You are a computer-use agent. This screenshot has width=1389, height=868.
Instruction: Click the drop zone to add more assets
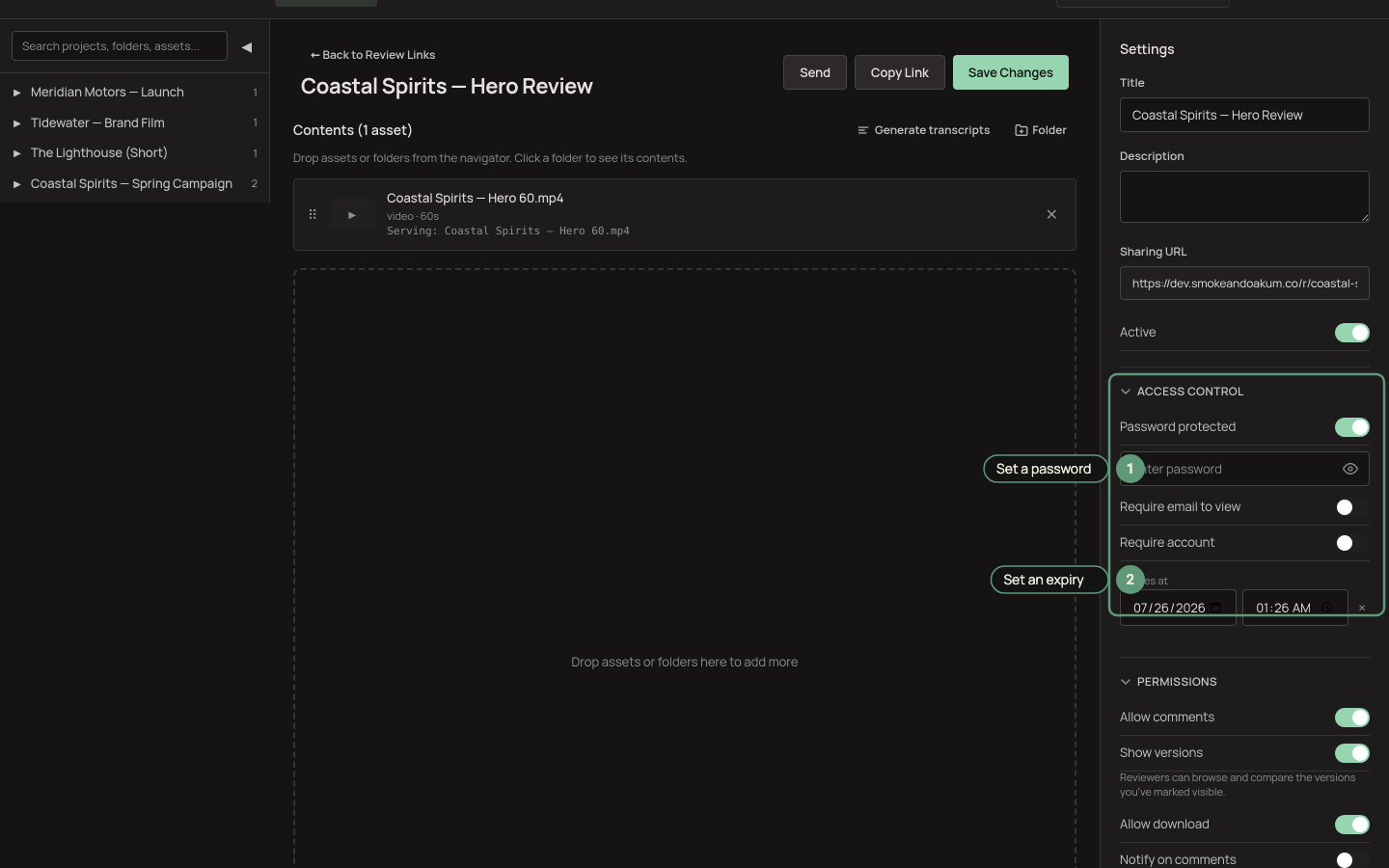(x=685, y=569)
